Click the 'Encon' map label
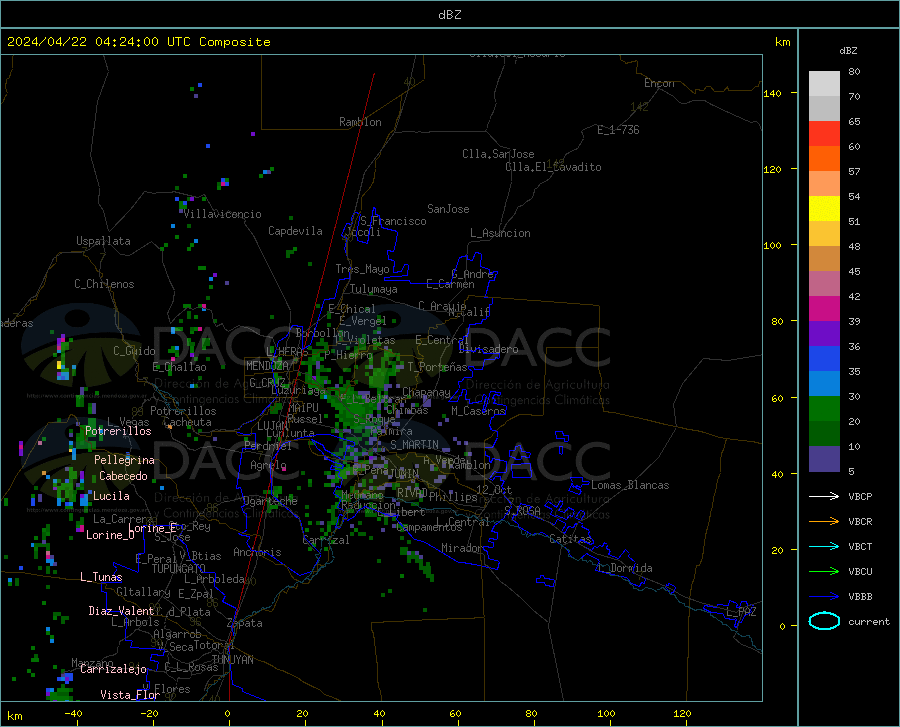 tap(659, 83)
